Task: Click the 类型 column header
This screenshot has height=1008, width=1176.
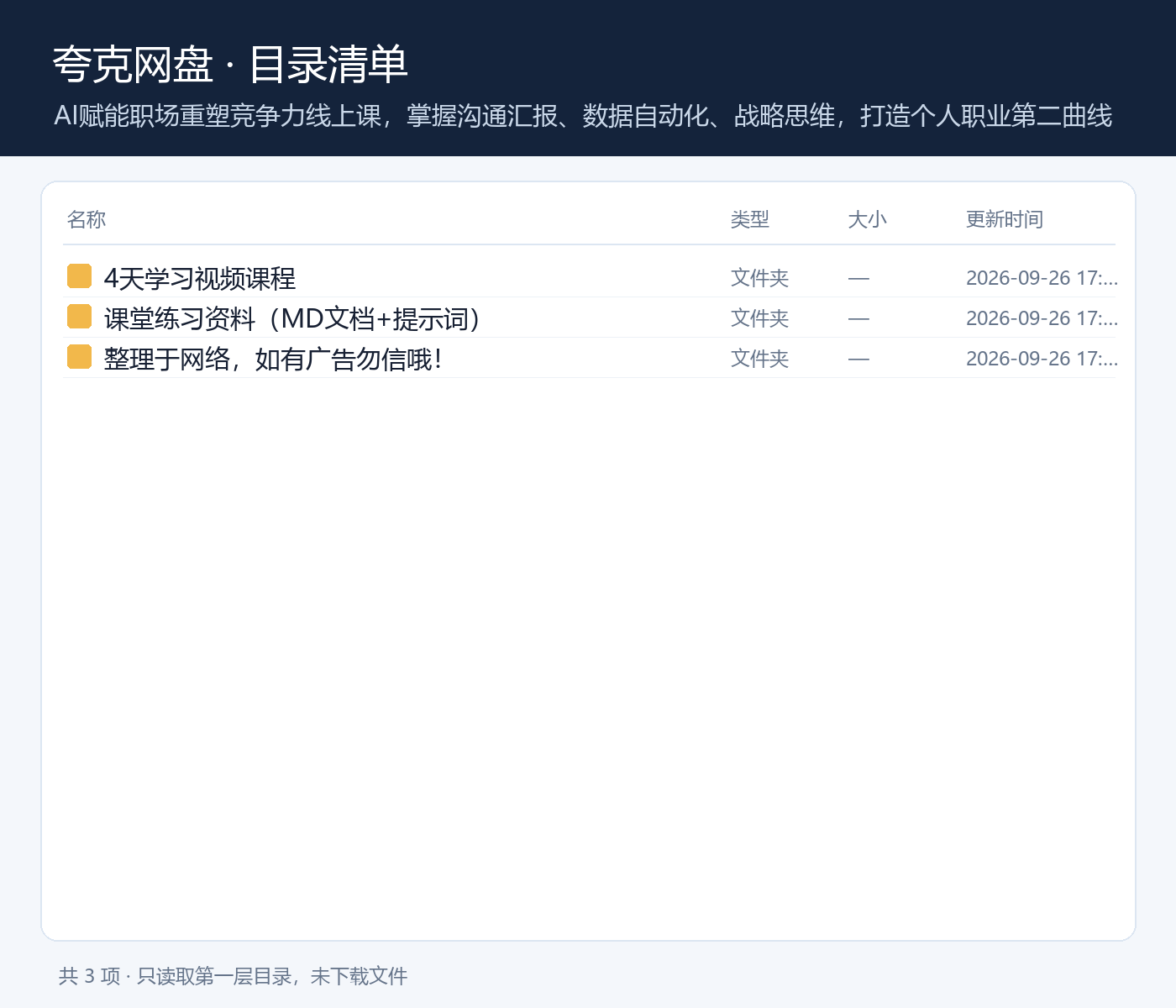Action: pyautogui.click(x=750, y=219)
